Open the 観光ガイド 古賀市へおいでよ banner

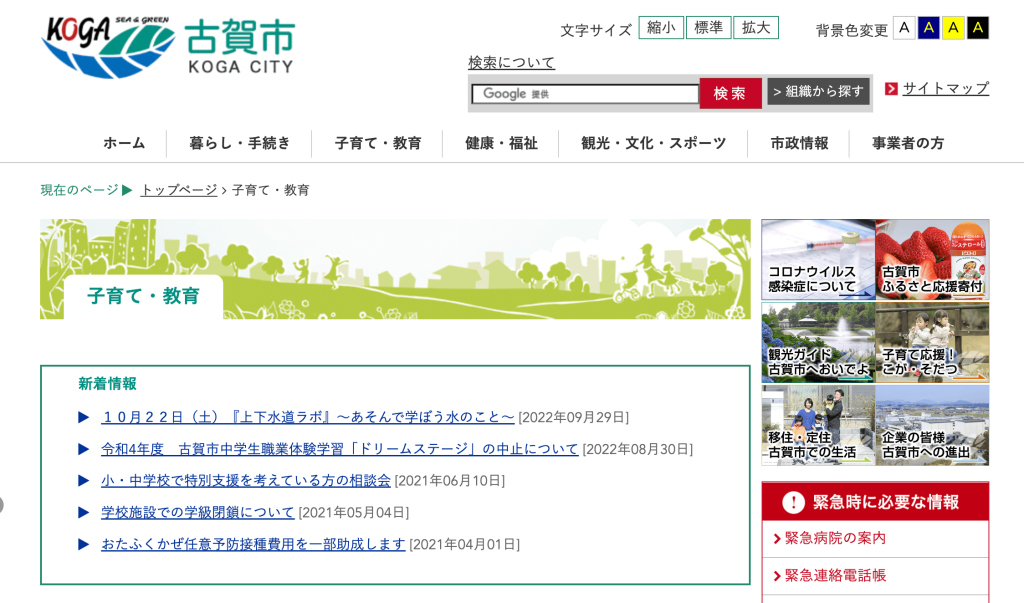[818, 342]
